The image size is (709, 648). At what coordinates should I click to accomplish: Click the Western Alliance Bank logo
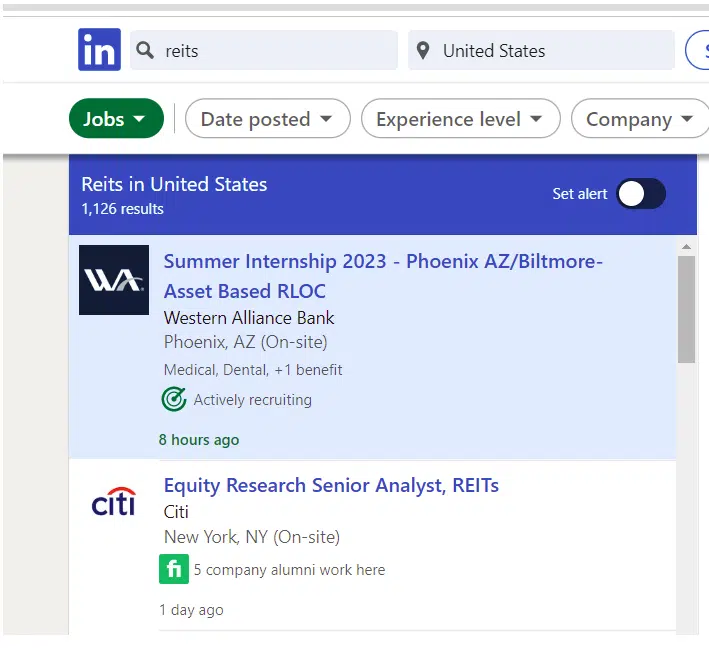(x=114, y=280)
